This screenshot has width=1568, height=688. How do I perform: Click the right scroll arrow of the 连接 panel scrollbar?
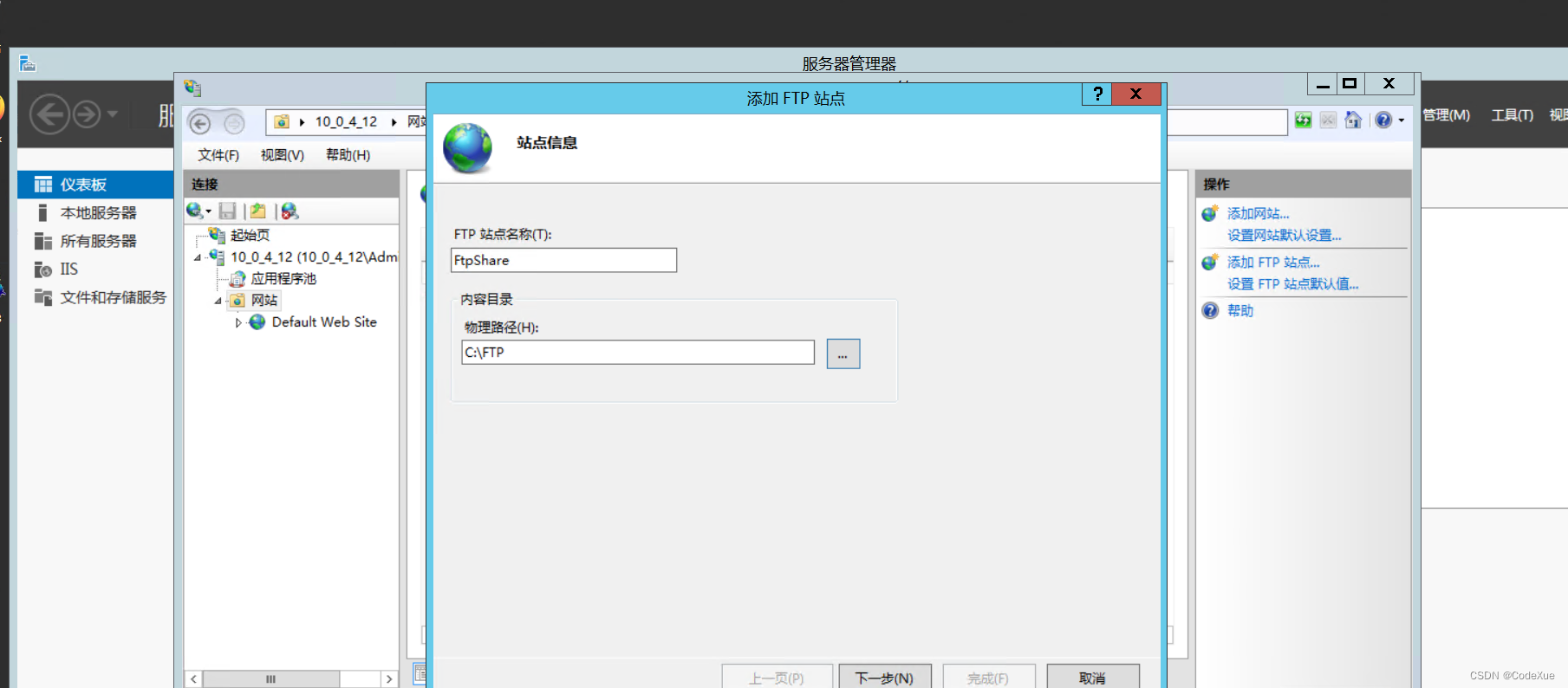(389, 679)
